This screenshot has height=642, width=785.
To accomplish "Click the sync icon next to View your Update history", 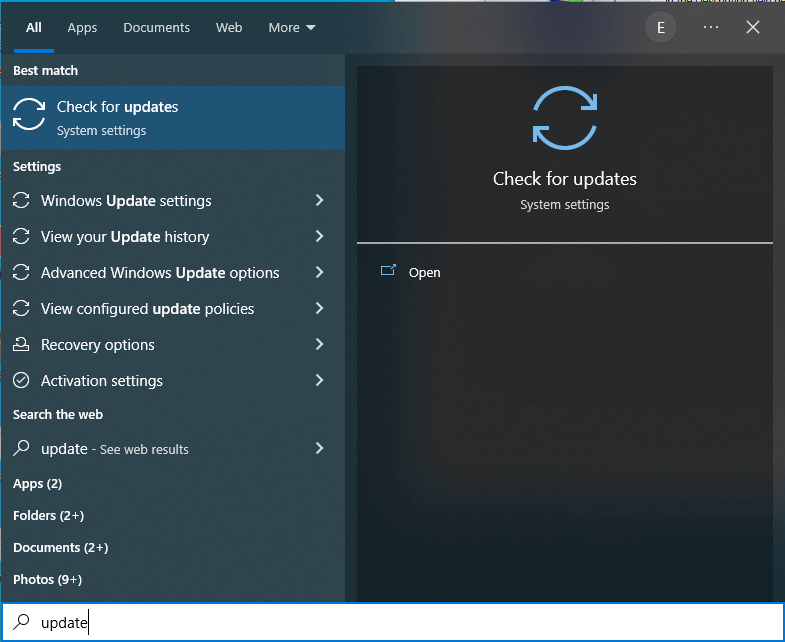I will coord(21,237).
